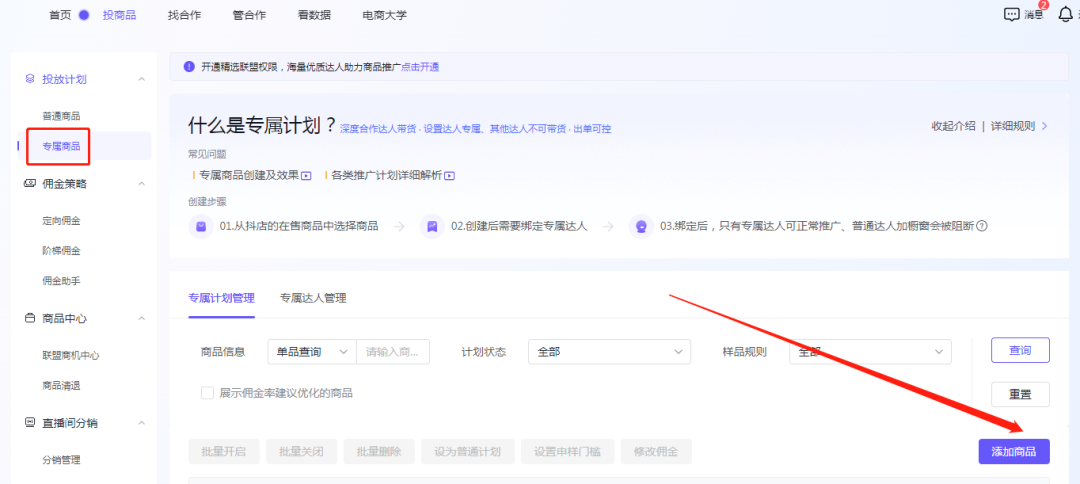Image resolution: width=1080 pixels, height=484 pixels.
Task: Click the 添加商品 button
Action: point(1014,452)
